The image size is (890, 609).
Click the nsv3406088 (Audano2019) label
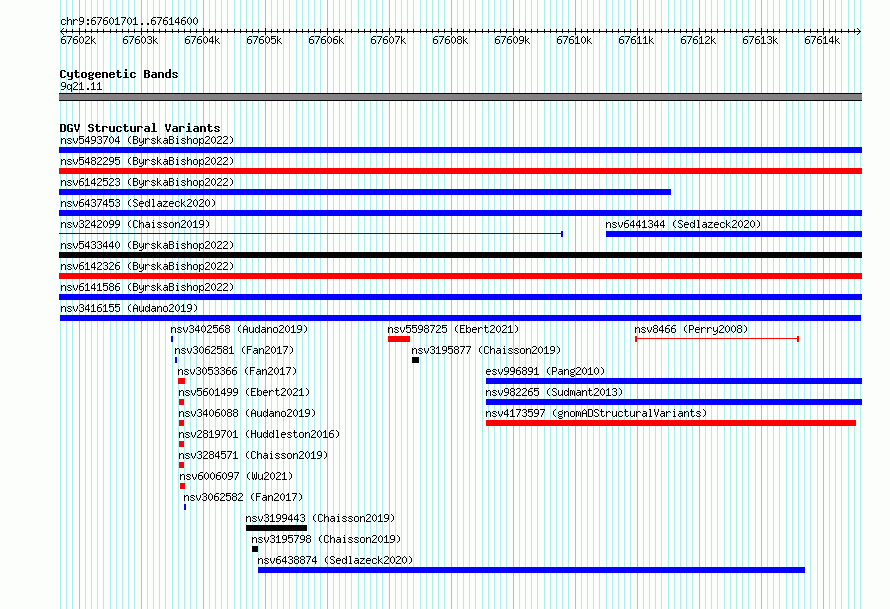point(247,413)
